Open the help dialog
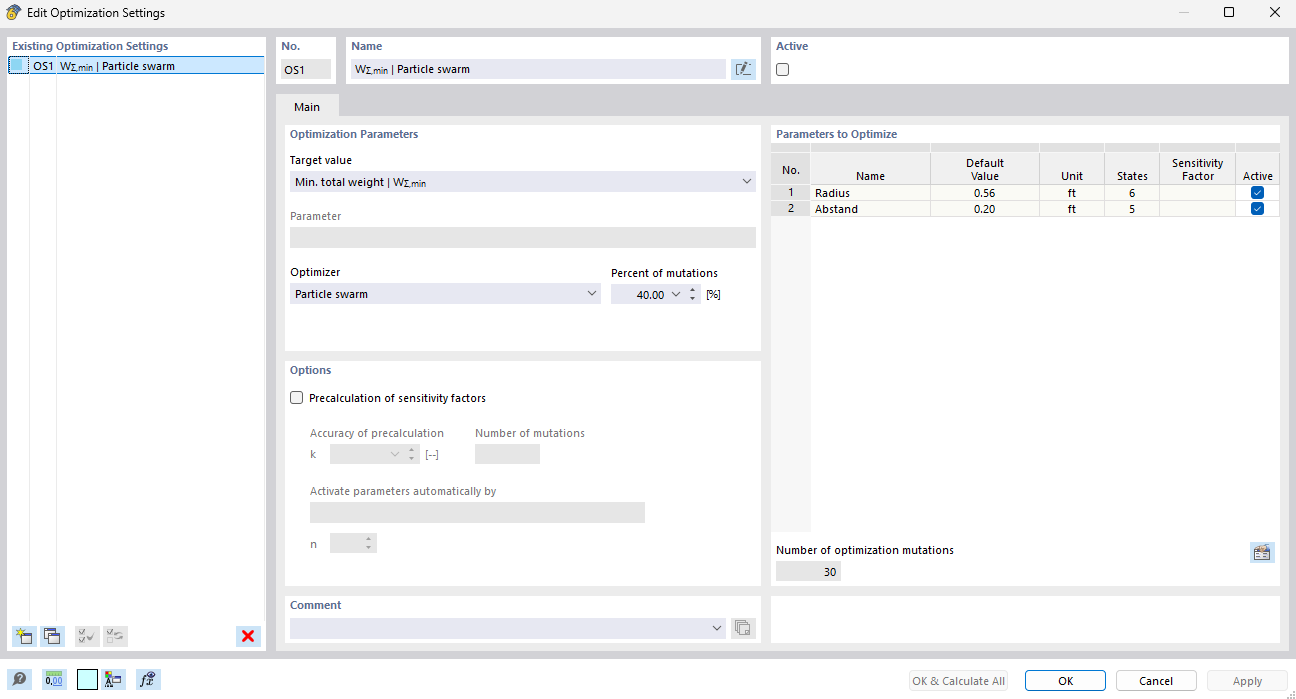Viewport: 1296px width, 699px height. tap(19, 679)
